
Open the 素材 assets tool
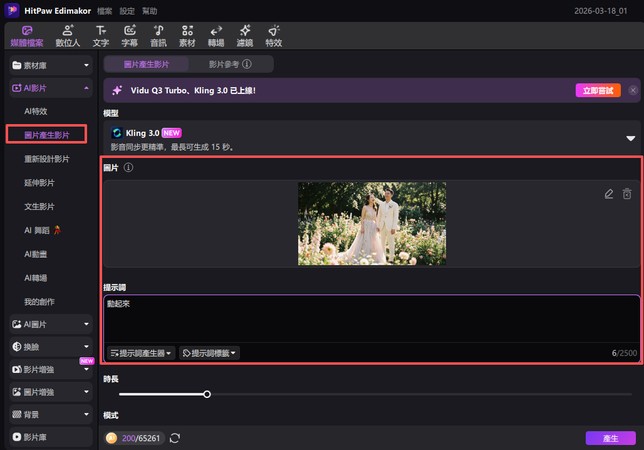187,36
